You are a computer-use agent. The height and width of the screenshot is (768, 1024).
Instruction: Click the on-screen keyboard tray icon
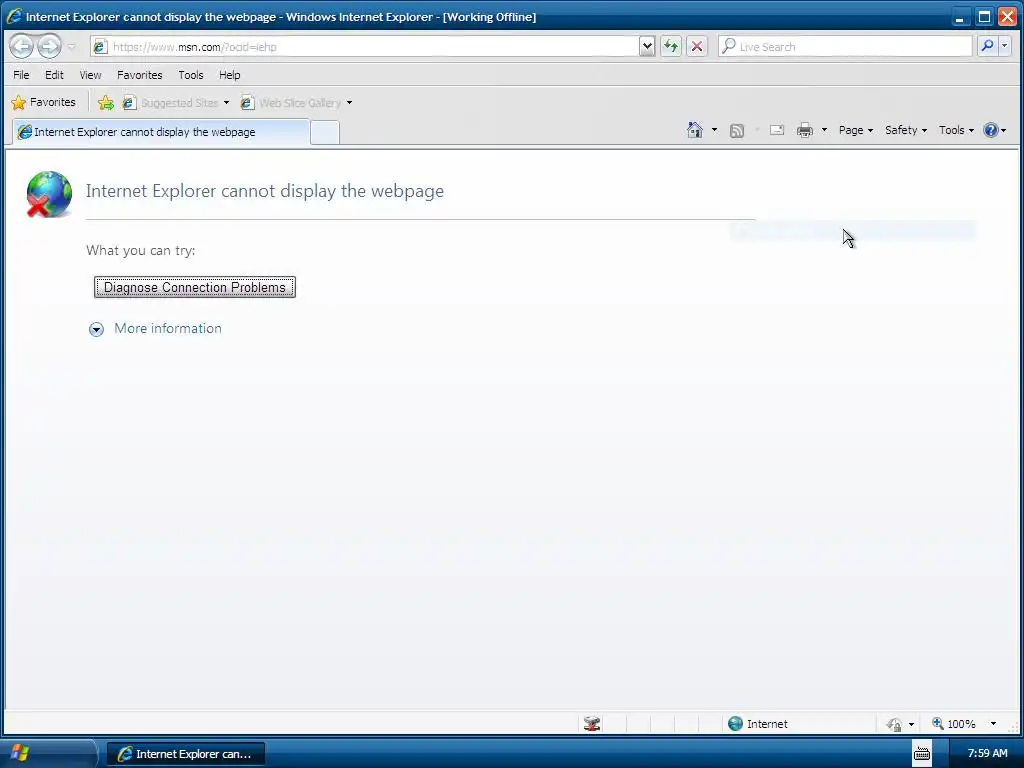click(x=921, y=754)
